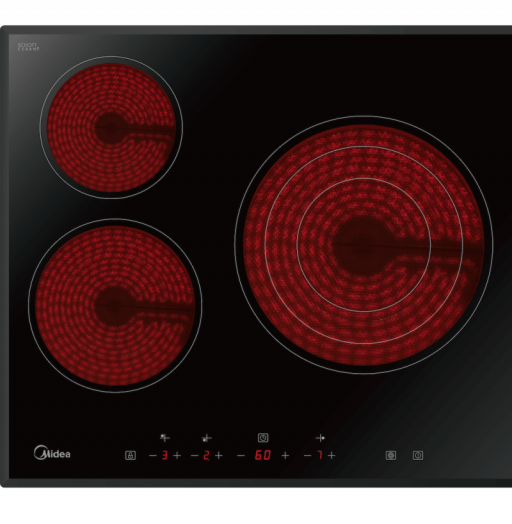Tap the timer clock icon
This screenshot has width=512, height=524.
[263, 437]
